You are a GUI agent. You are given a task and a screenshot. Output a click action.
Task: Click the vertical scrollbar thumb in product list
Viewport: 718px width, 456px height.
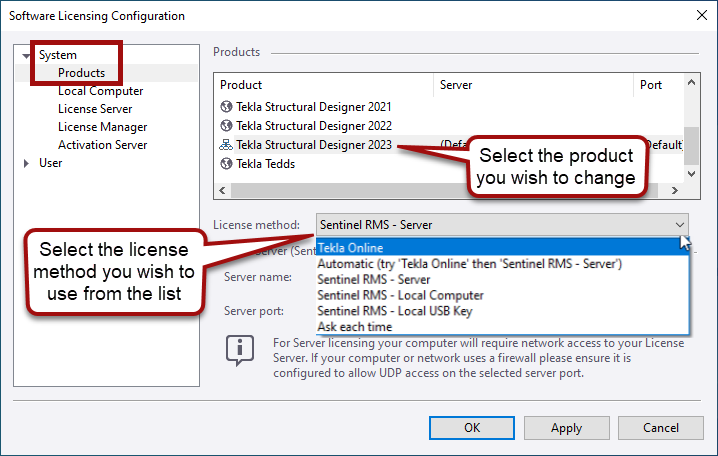691,146
